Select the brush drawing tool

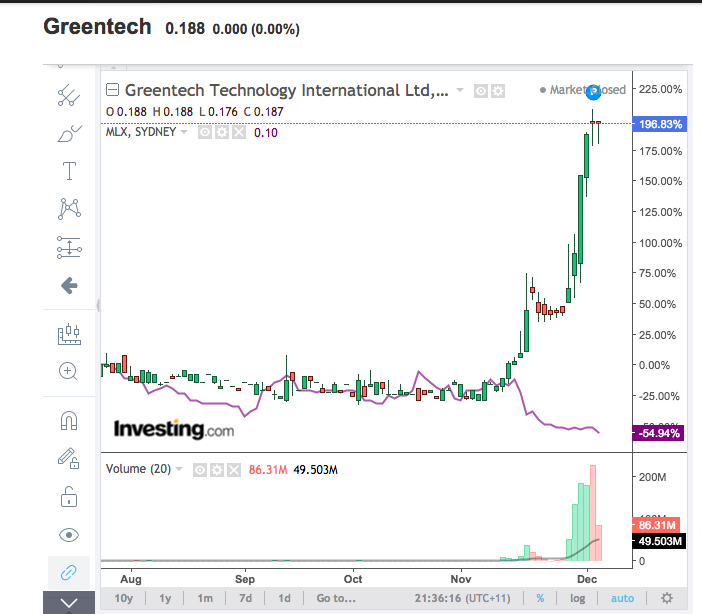[x=69, y=133]
